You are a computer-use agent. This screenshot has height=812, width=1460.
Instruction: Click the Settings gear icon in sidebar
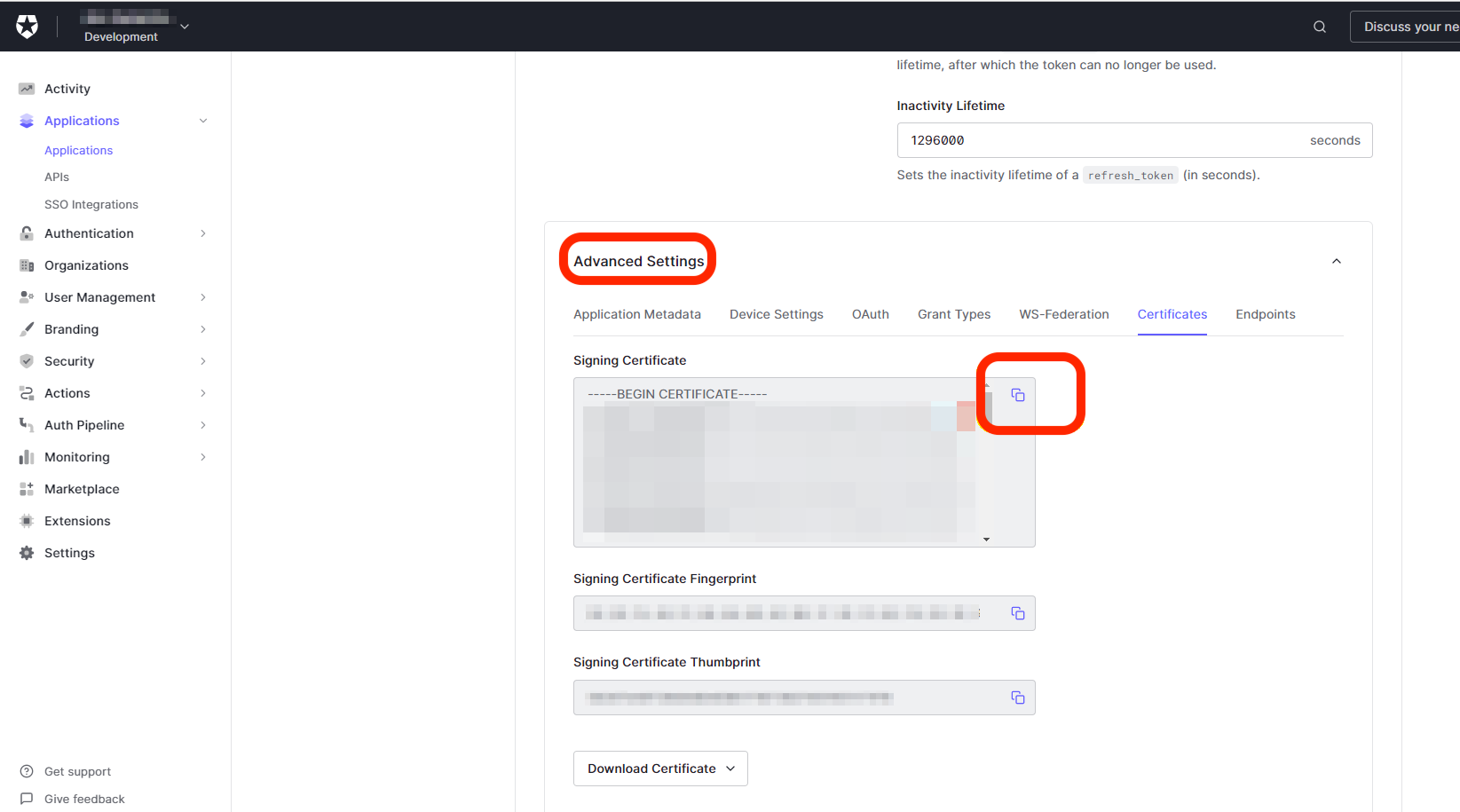27,553
